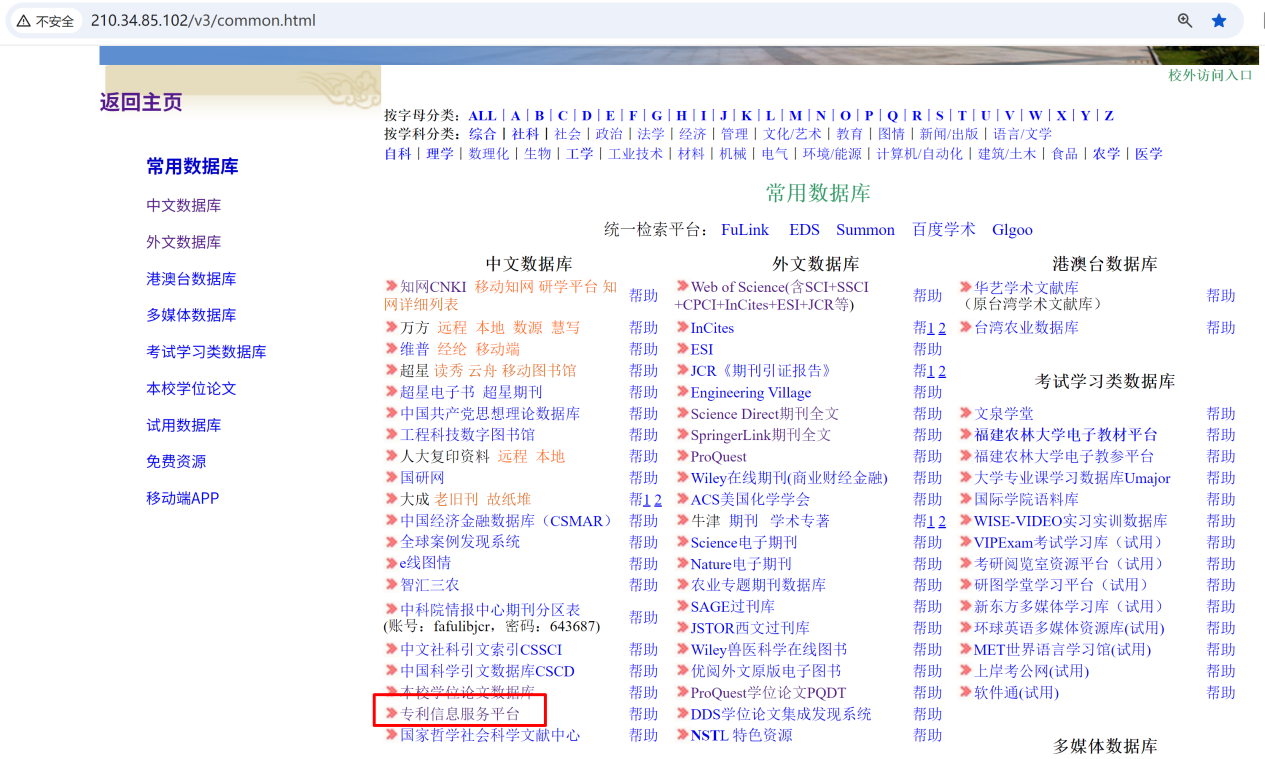Open help link 1 for InCites row
Viewport: 1265px width, 759px height.
930,328
